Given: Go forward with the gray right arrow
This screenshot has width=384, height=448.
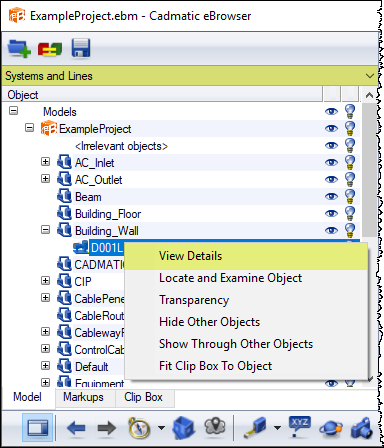Looking at the screenshot, I should (x=107, y=428).
